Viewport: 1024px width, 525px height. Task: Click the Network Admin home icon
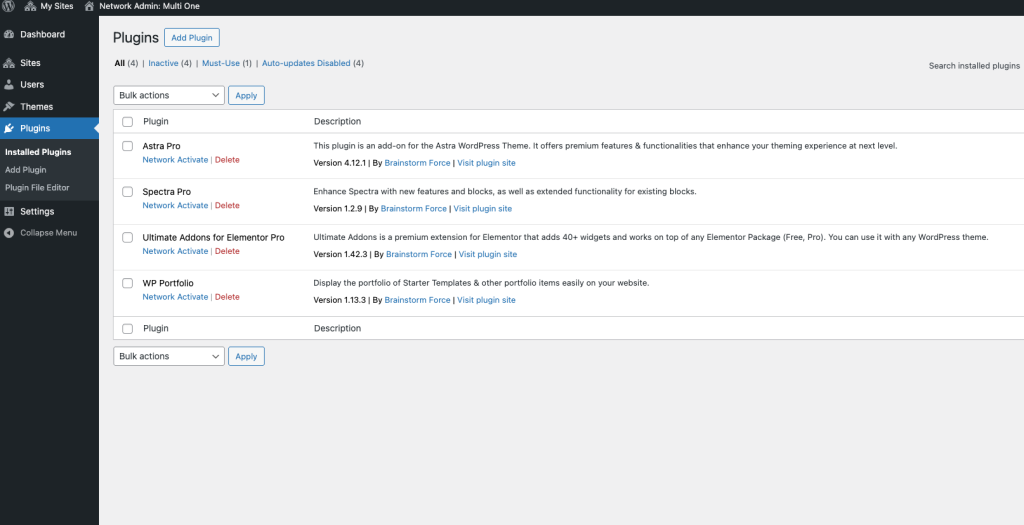89,6
